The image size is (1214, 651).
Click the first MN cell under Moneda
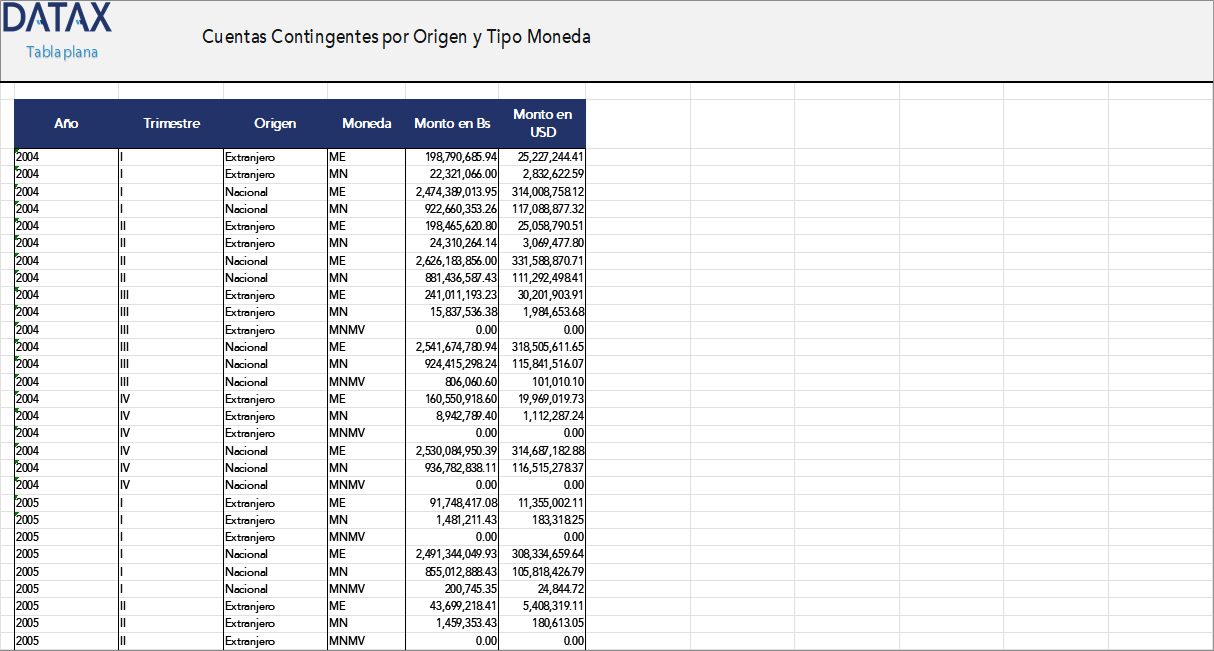(x=341, y=174)
